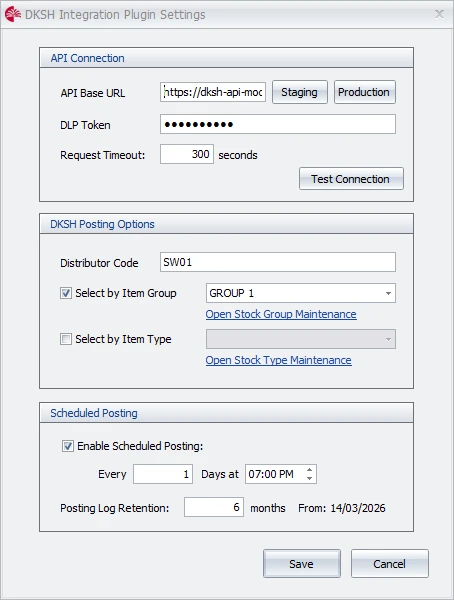Click the API Base URL input field
Screen dimensions: 454x600
[213, 92]
